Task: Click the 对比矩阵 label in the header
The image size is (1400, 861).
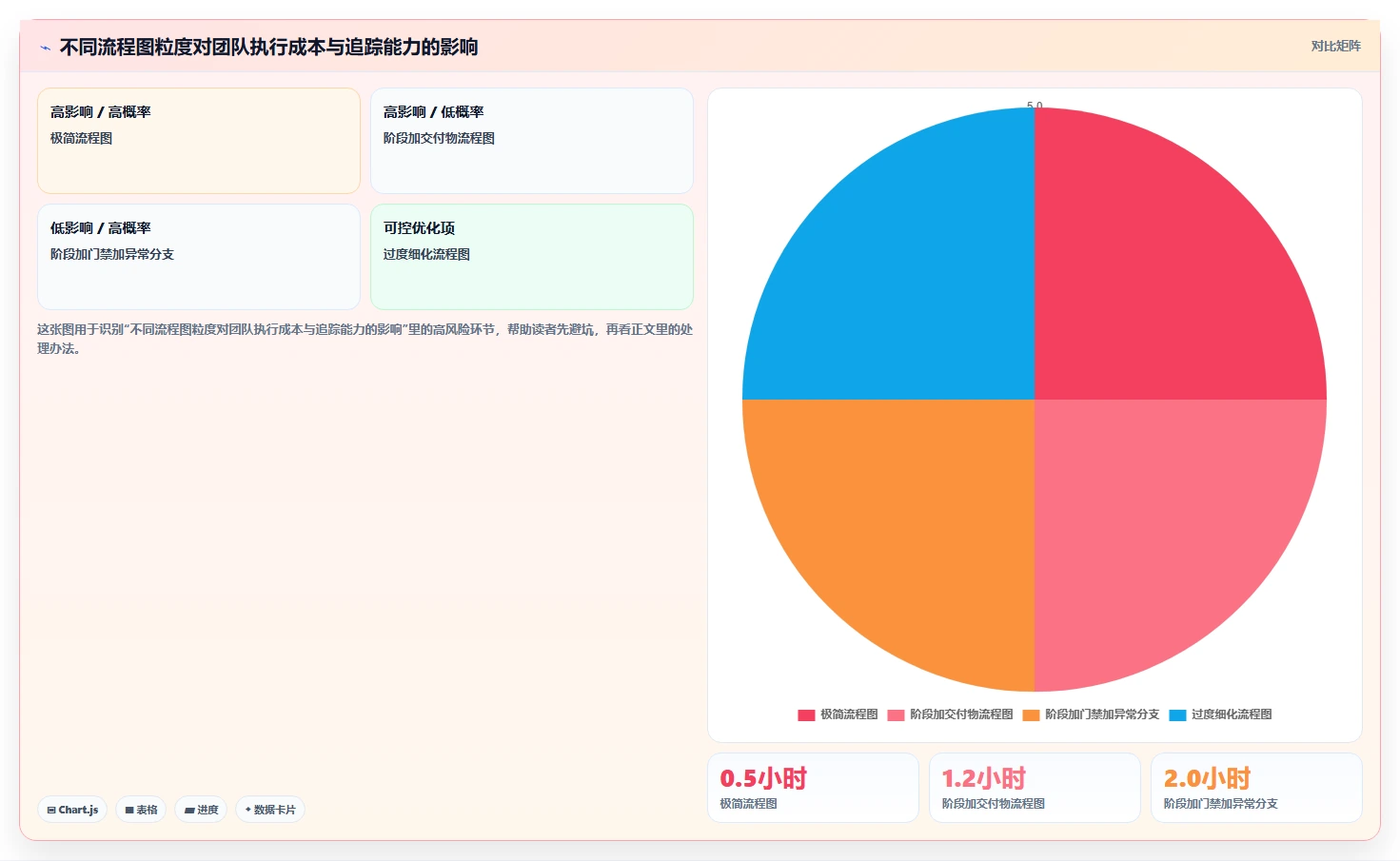Action: pos(1335,46)
